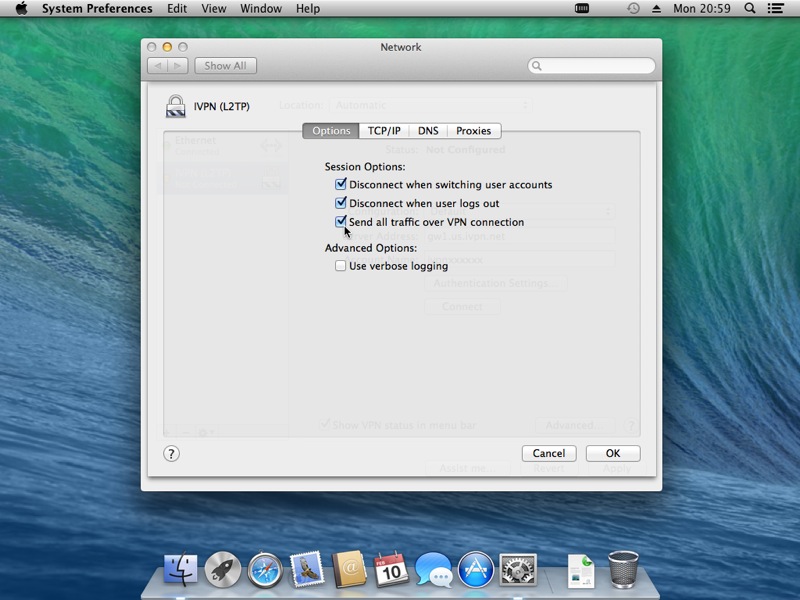The width and height of the screenshot is (800, 600).
Task: Confirm with the OK button
Action: [x=613, y=453]
